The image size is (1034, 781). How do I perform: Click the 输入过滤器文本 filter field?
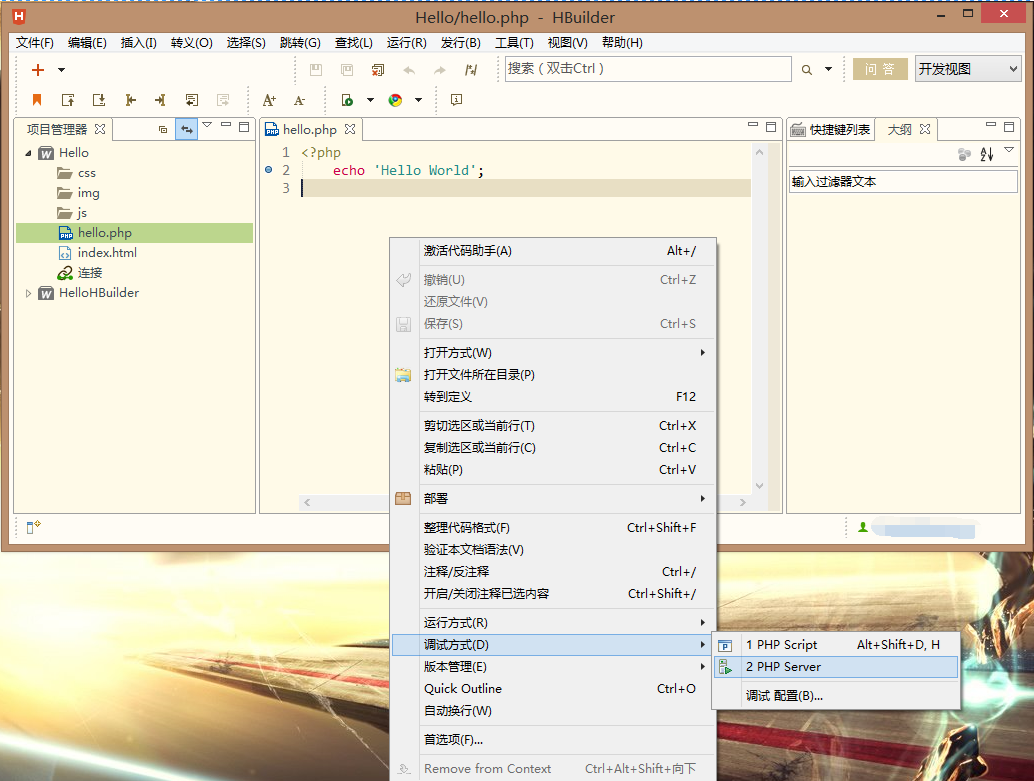[x=903, y=181]
